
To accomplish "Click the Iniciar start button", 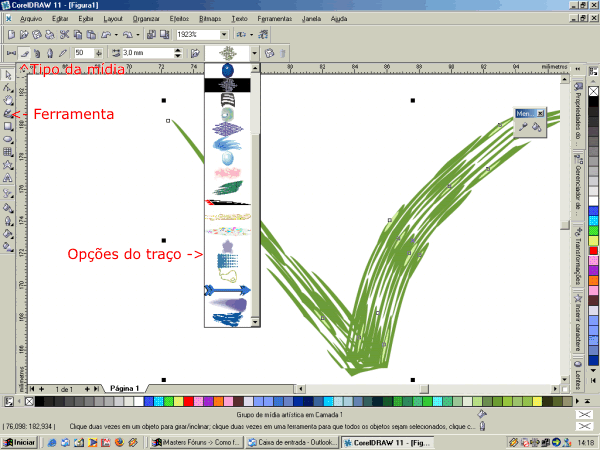I will pos(20,441).
